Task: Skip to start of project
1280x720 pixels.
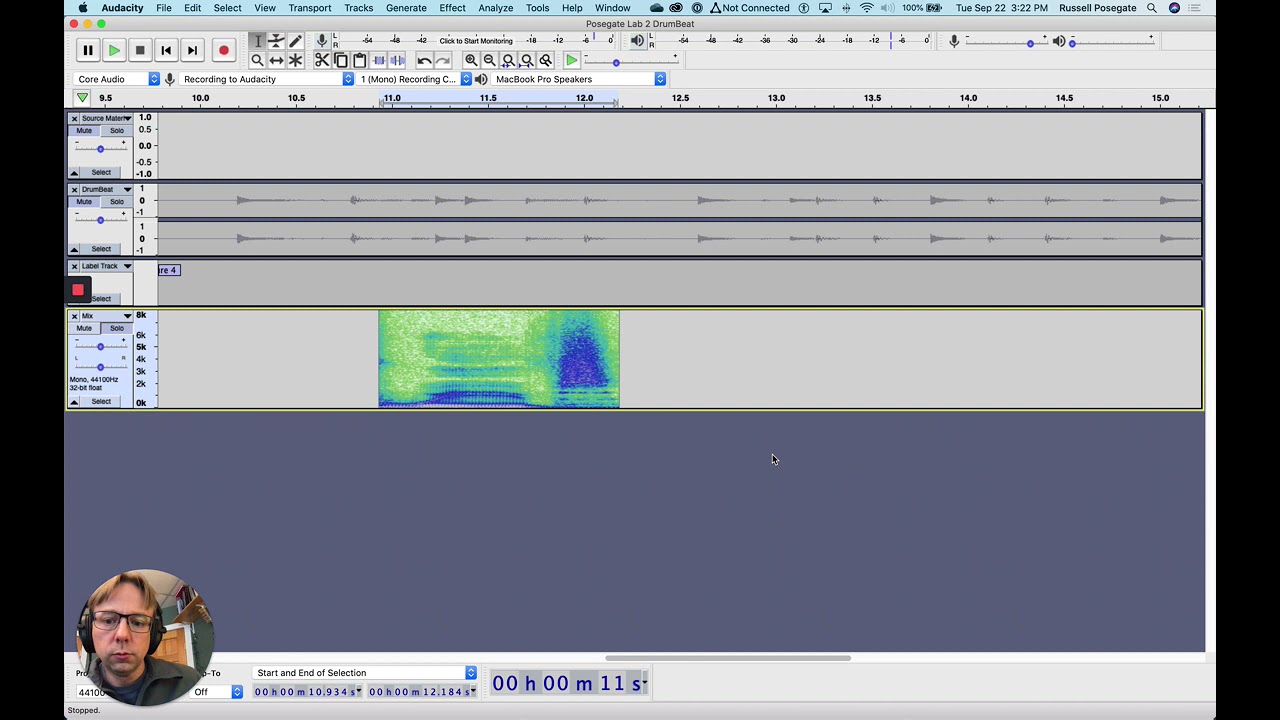Action: [x=166, y=50]
